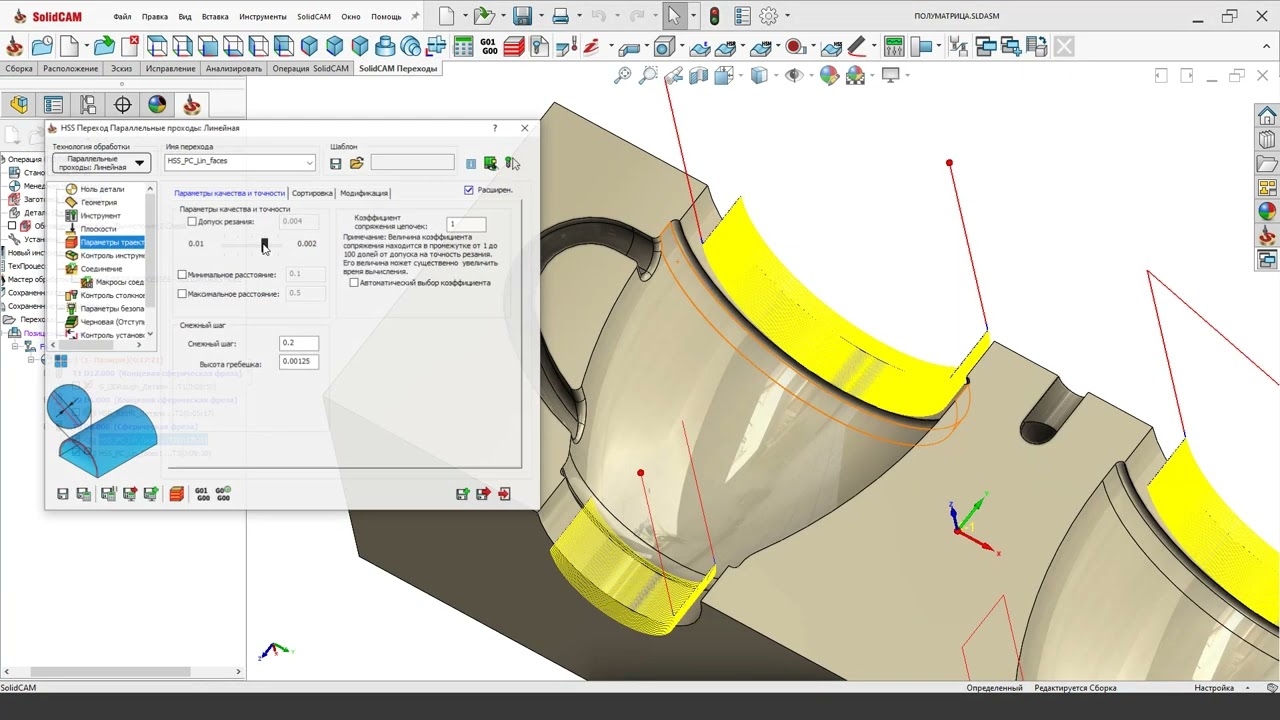
Task: Open the Настройка item in the status bar
Action: [x=1214, y=688]
